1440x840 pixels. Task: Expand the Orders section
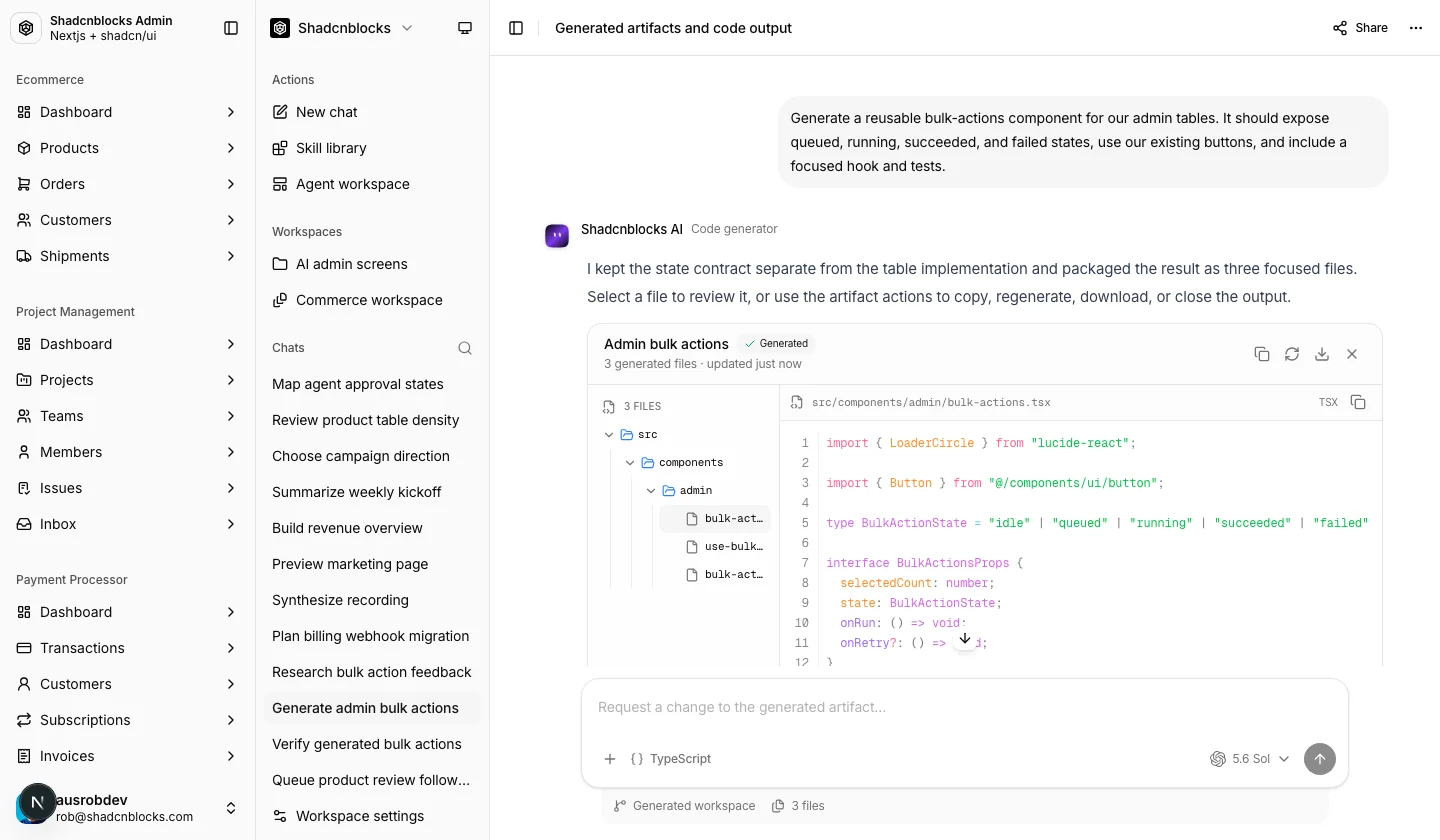128,184
